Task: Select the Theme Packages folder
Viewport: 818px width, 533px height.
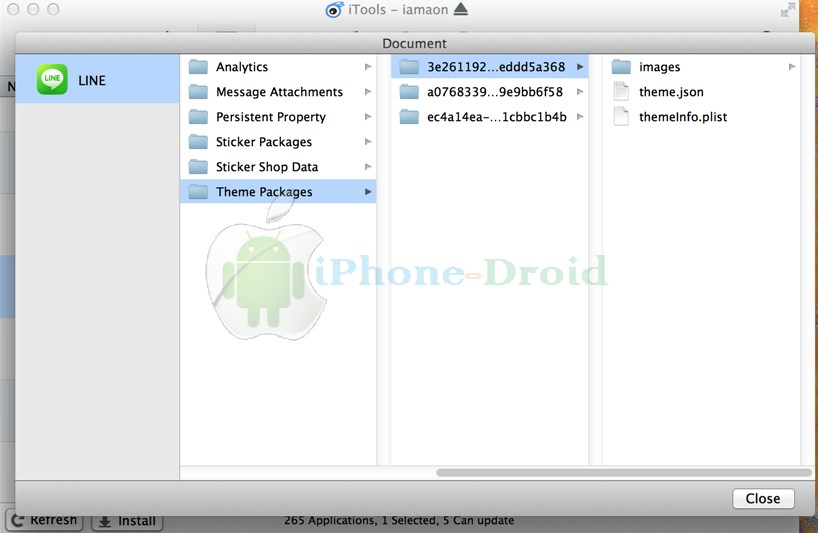Action: point(264,192)
